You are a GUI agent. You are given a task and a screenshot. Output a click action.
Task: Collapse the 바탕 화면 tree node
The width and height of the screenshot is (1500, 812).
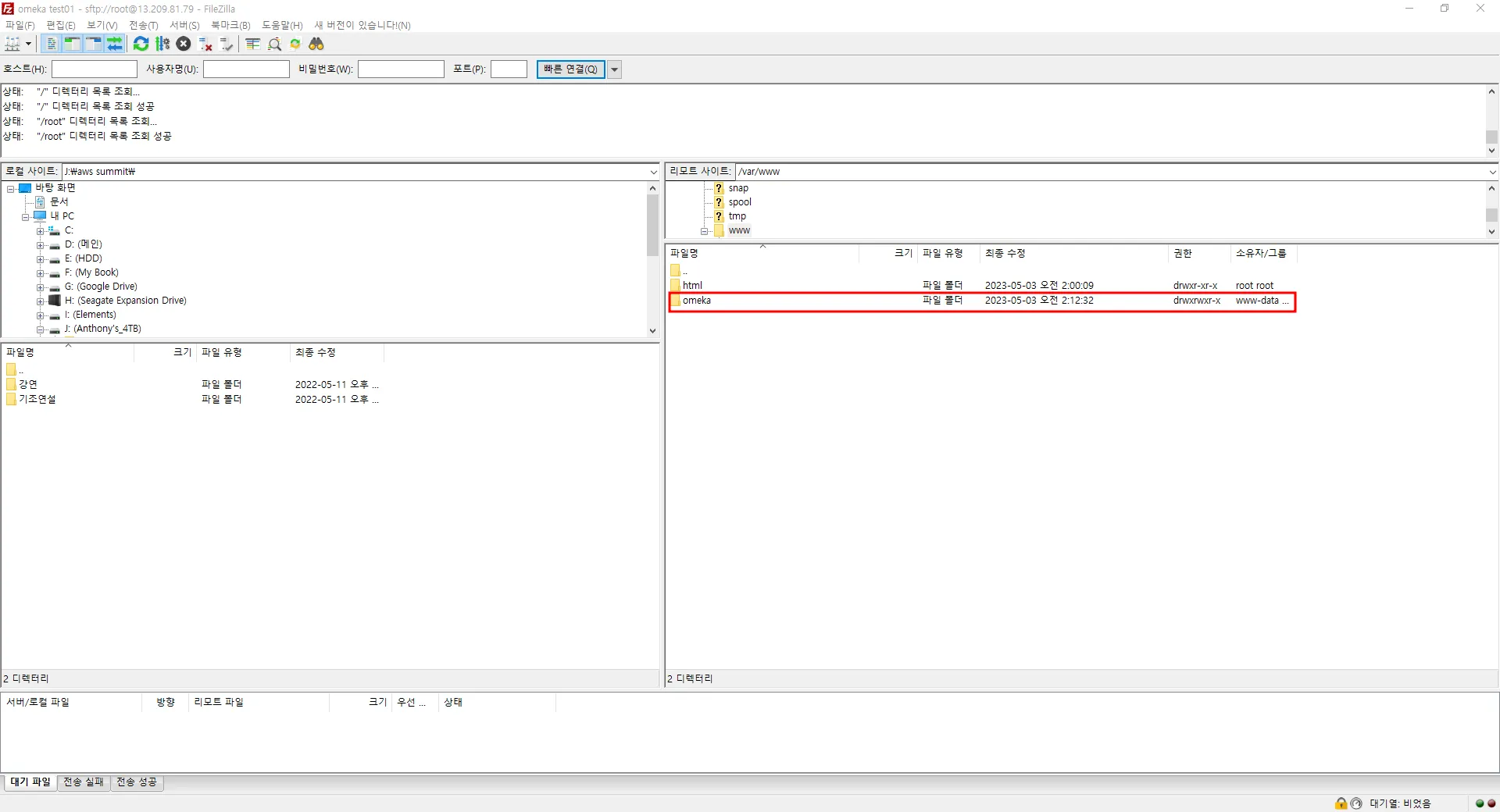(11, 188)
